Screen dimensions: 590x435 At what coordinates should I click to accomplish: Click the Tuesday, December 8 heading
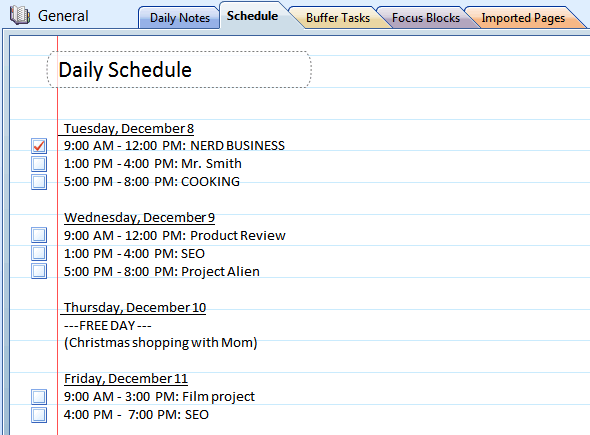click(x=129, y=129)
